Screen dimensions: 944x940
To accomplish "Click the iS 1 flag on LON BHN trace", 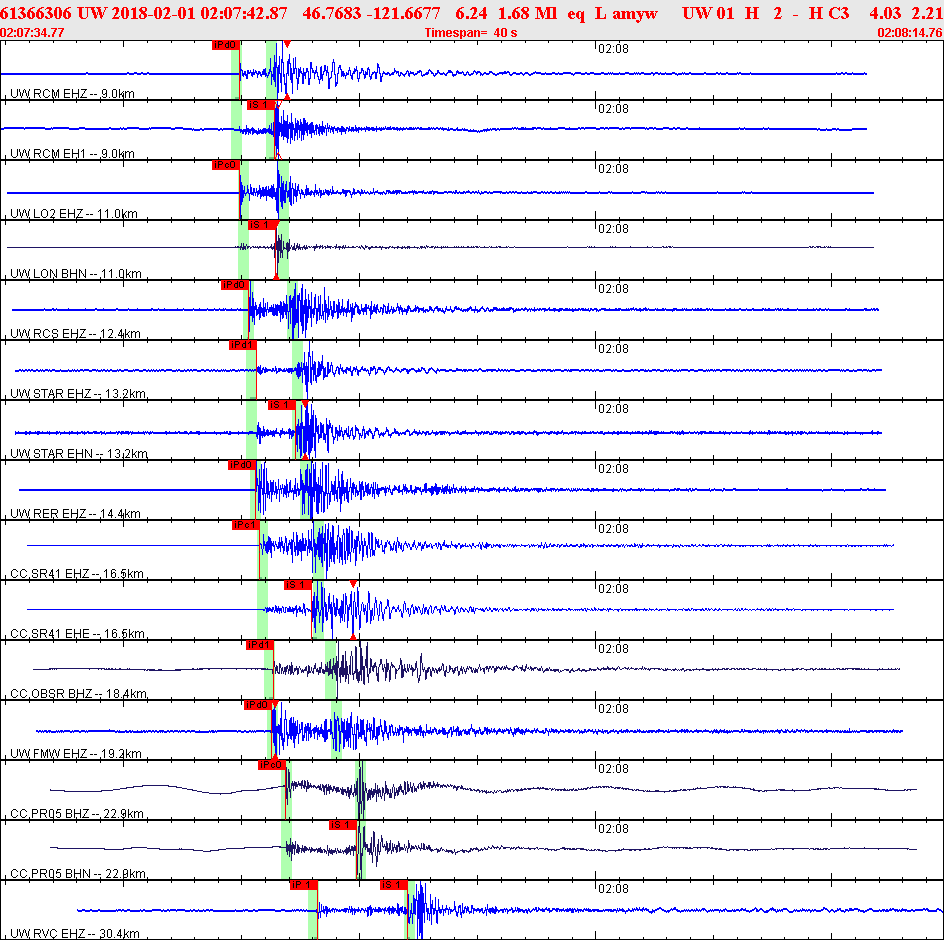I will 261,225.
